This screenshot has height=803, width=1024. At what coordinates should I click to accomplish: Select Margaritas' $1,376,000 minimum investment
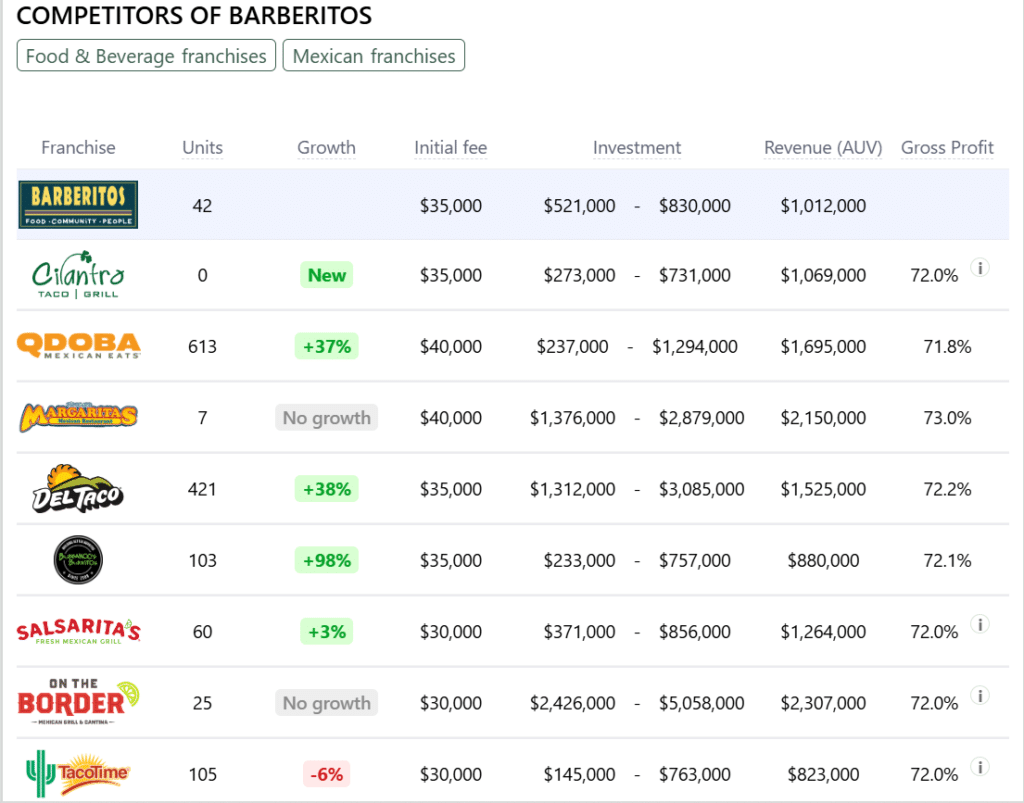click(573, 418)
